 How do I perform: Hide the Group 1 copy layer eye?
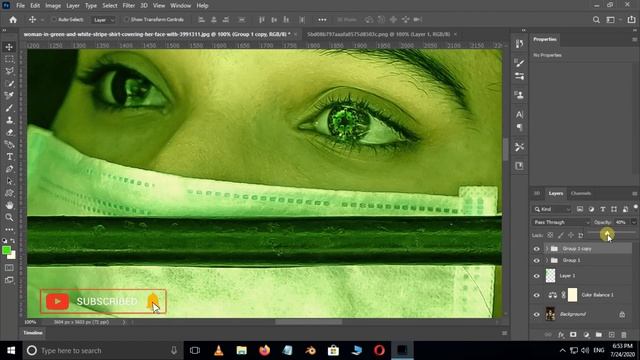coord(536,249)
